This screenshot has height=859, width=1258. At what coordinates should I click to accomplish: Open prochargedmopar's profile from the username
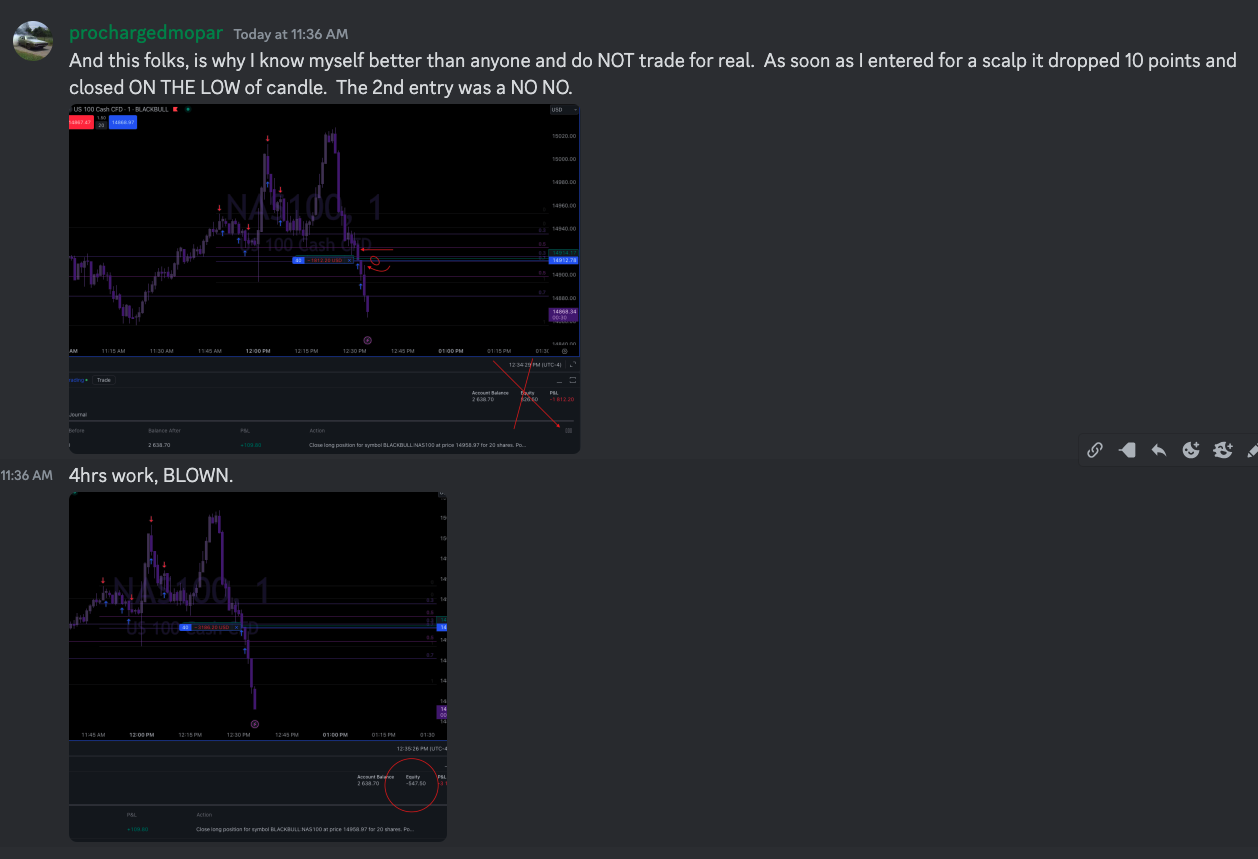pyautogui.click(x=145, y=32)
